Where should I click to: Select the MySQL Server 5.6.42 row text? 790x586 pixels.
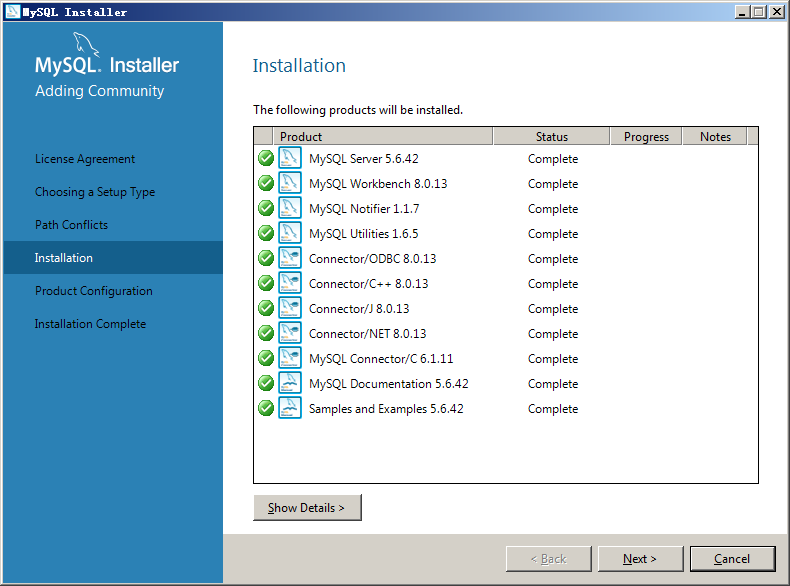(x=364, y=159)
